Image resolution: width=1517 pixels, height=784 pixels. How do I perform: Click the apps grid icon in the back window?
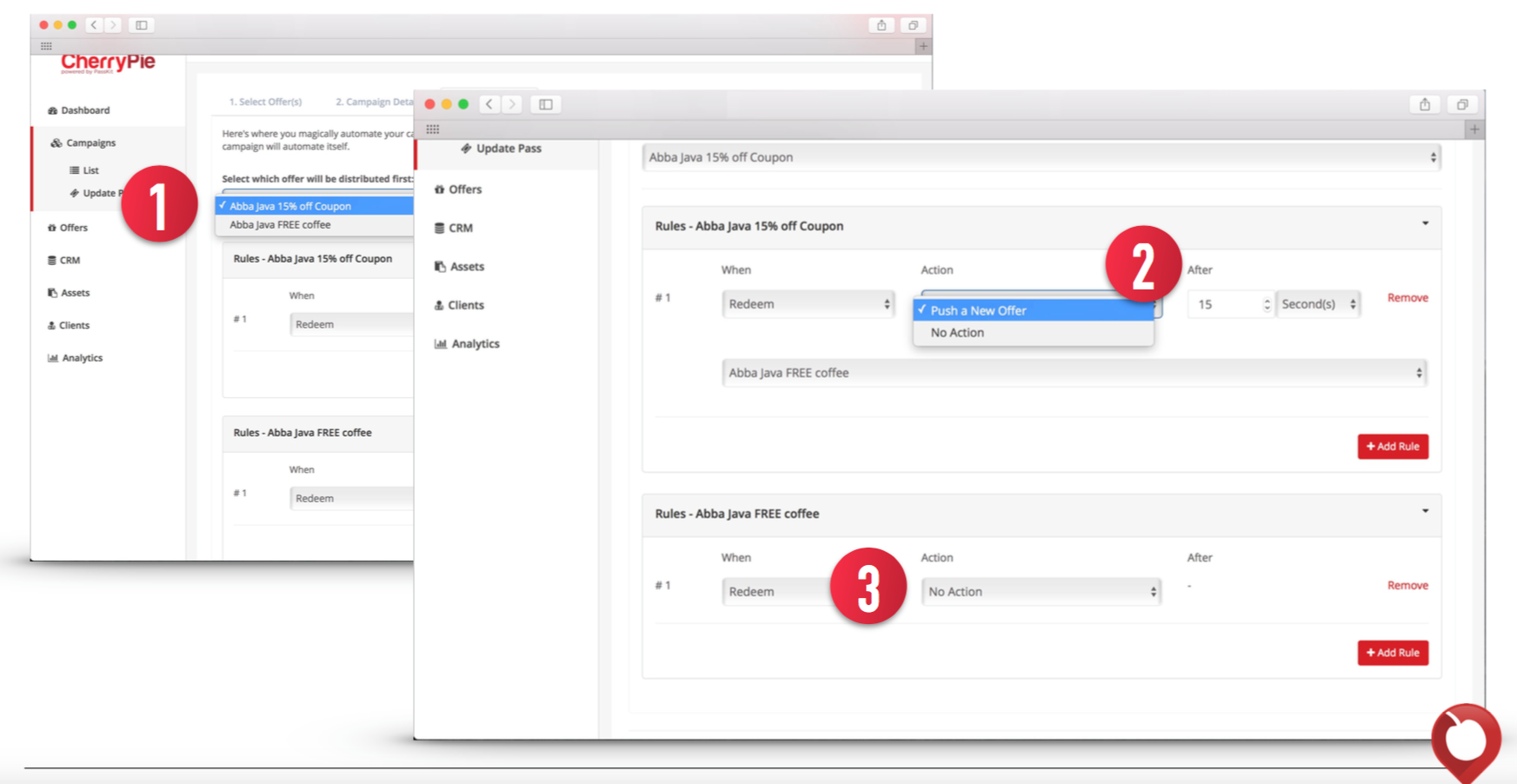coord(46,46)
